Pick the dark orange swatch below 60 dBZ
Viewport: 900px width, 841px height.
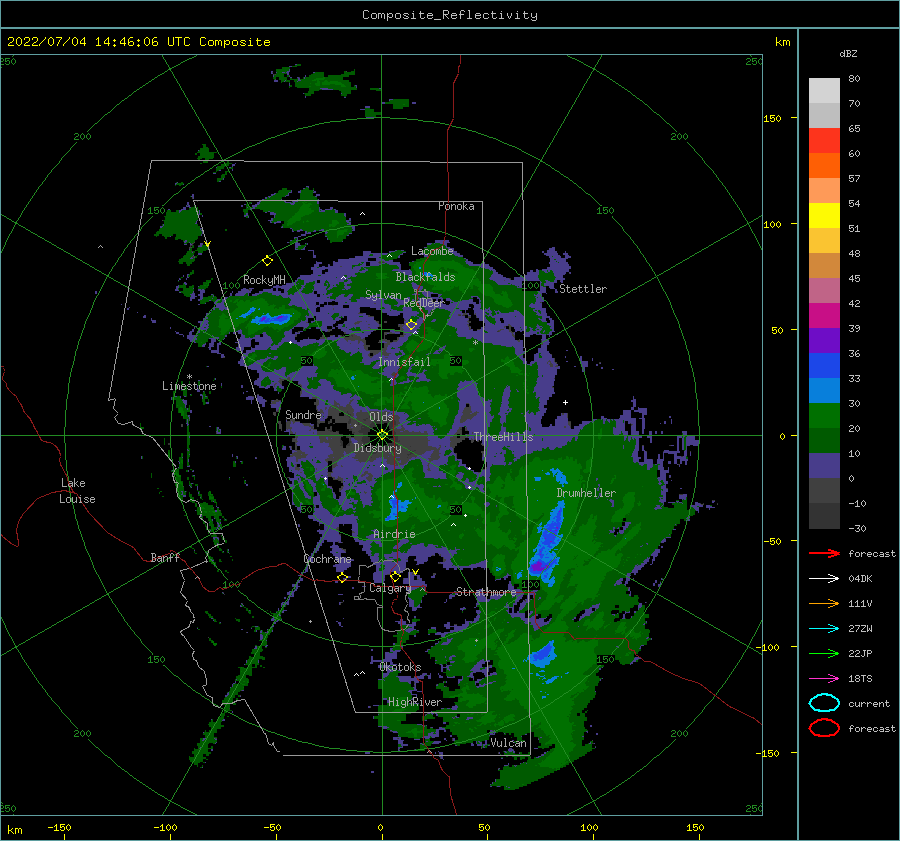[x=824, y=165]
